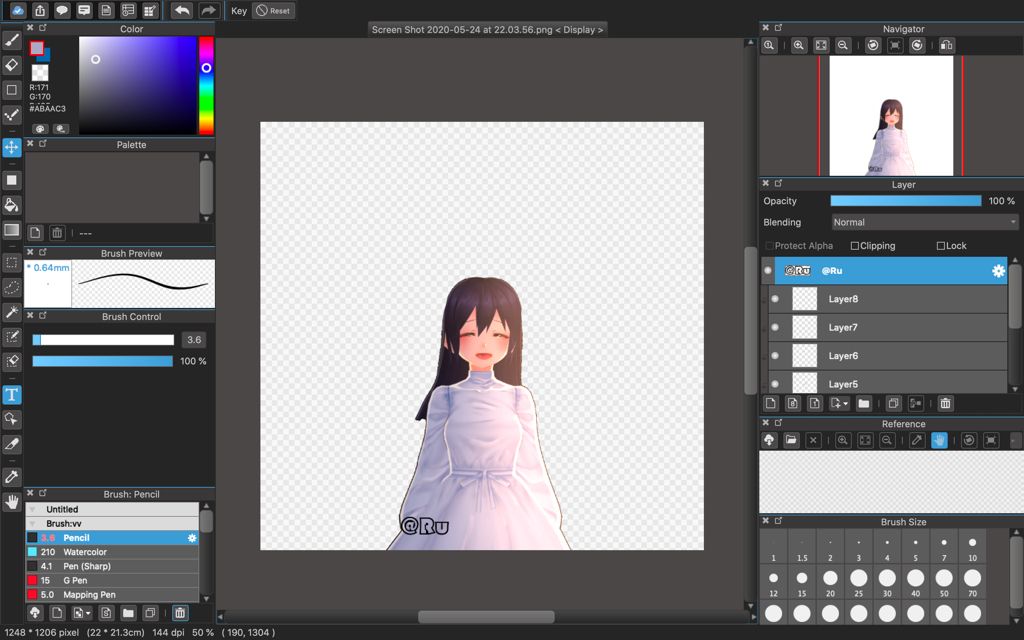Image resolution: width=1024 pixels, height=640 pixels.
Task: Select the Operation tool
Action: (x=12, y=419)
